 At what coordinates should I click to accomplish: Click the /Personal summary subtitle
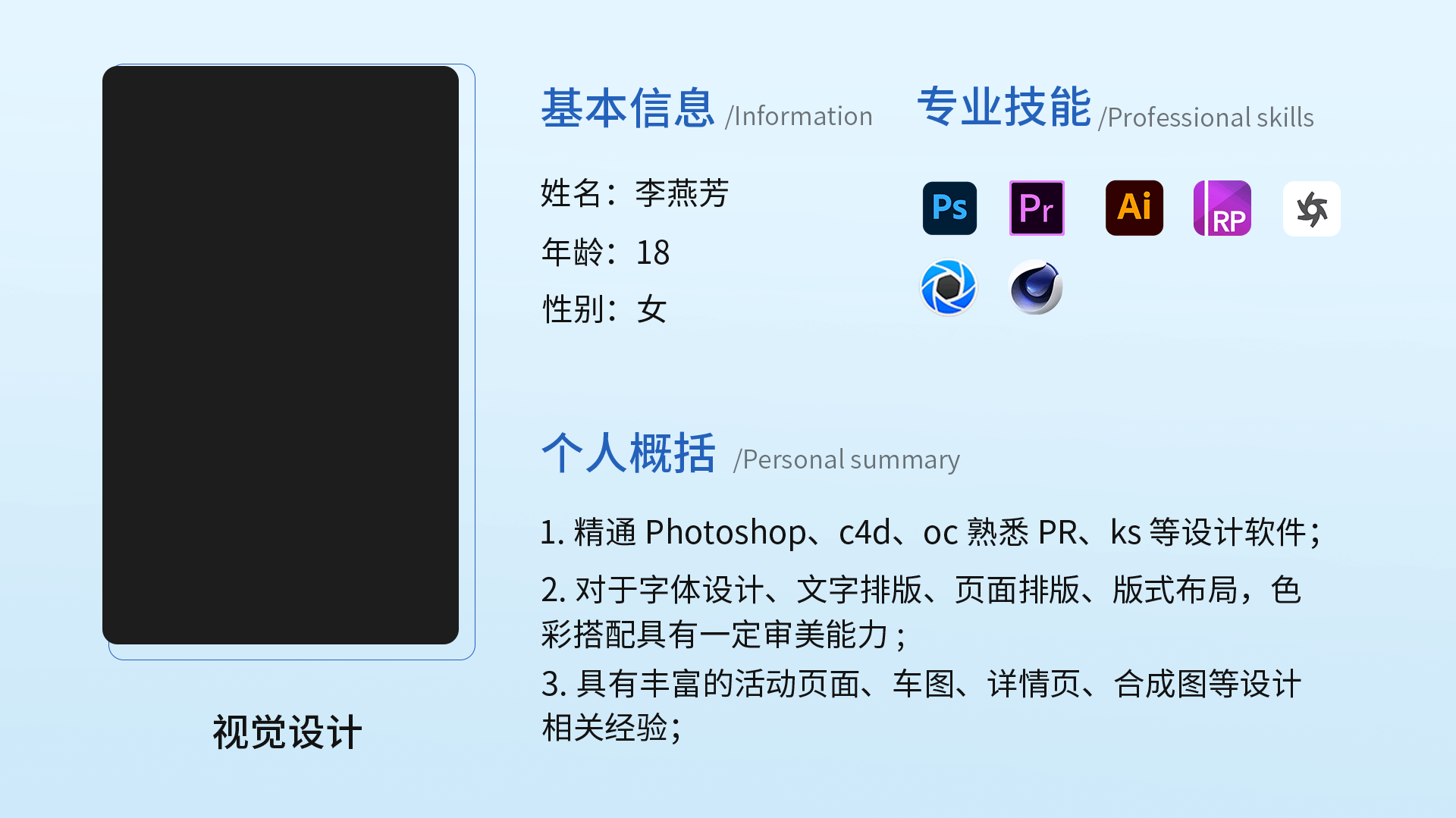846,459
